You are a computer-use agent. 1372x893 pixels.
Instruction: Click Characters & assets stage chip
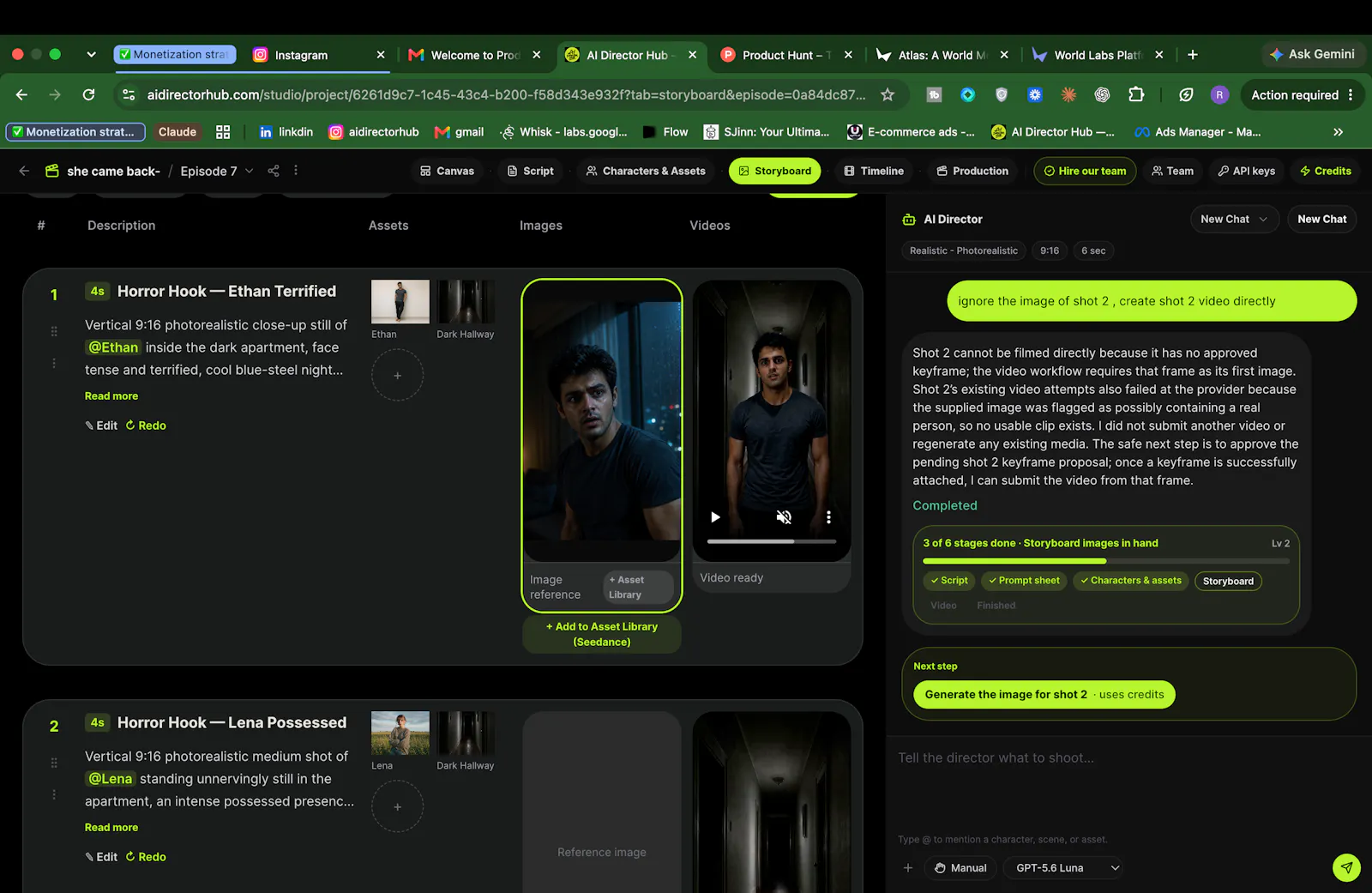pos(1131,581)
